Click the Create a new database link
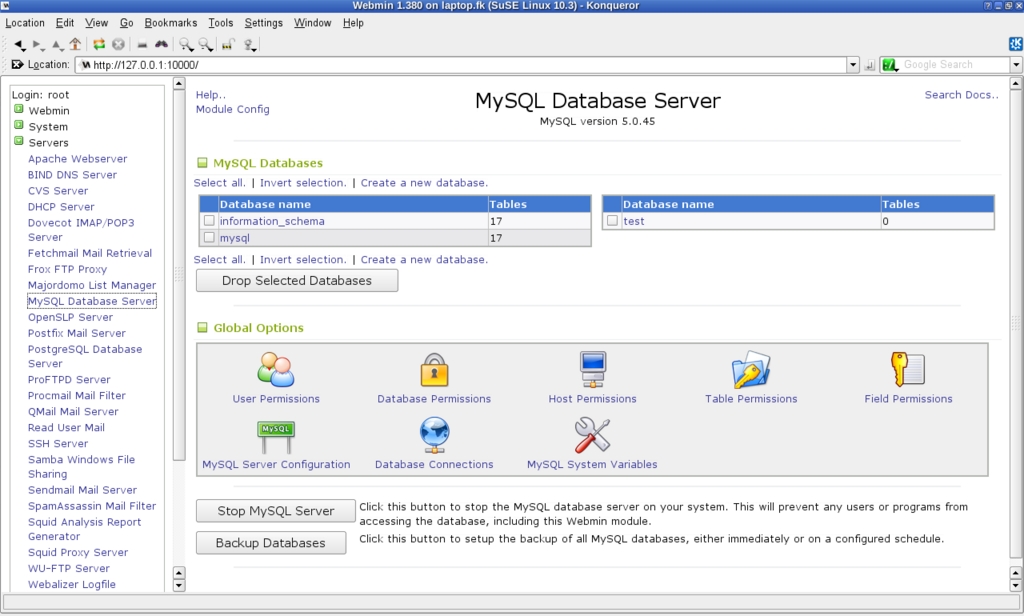 424,183
